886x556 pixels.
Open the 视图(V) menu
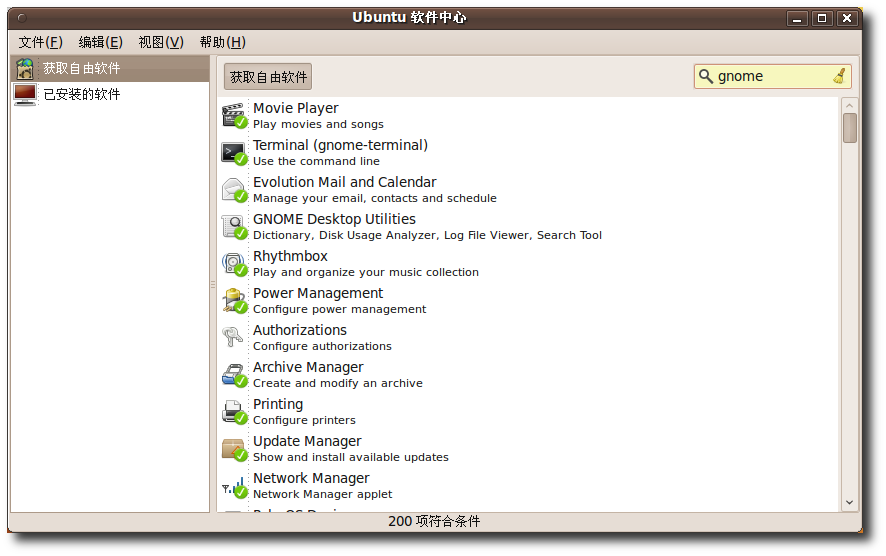point(161,42)
